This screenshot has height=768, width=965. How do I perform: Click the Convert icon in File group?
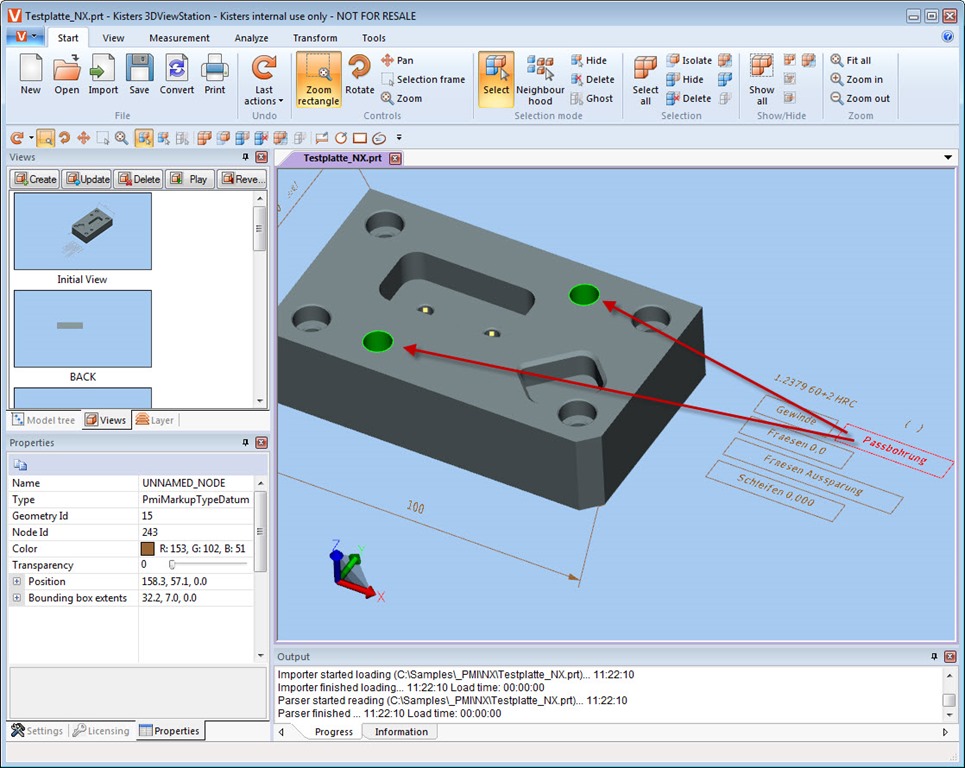177,75
